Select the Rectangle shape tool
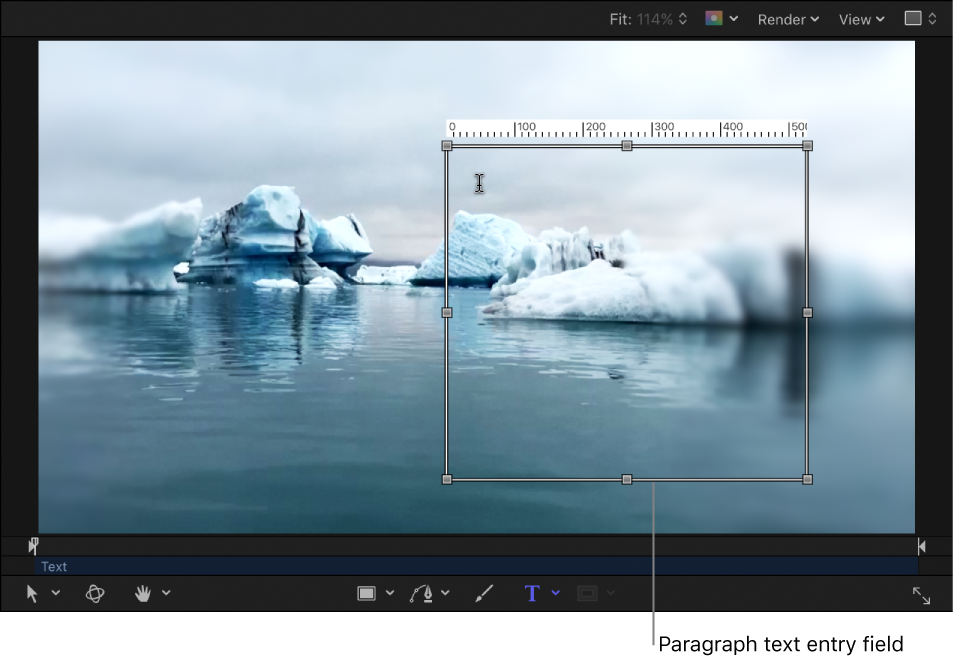This screenshot has height=662, width=954. tap(368, 593)
